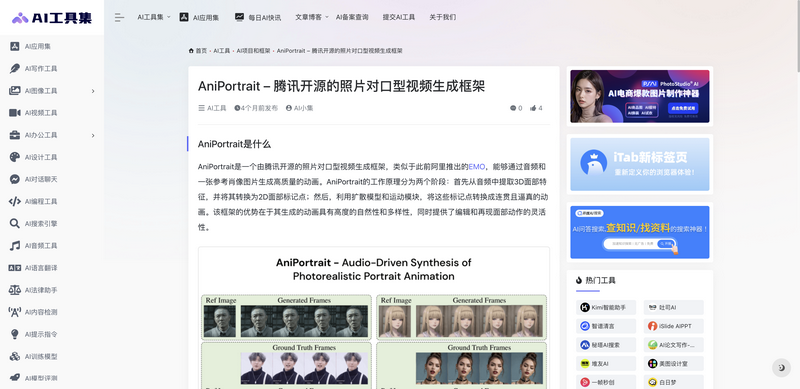
Task: Go to 关于我们 in top navigation
Action: tap(442, 17)
